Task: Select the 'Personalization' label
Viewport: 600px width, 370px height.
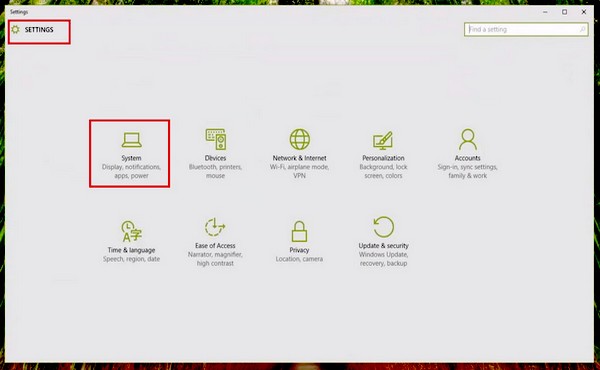Action: click(x=383, y=158)
